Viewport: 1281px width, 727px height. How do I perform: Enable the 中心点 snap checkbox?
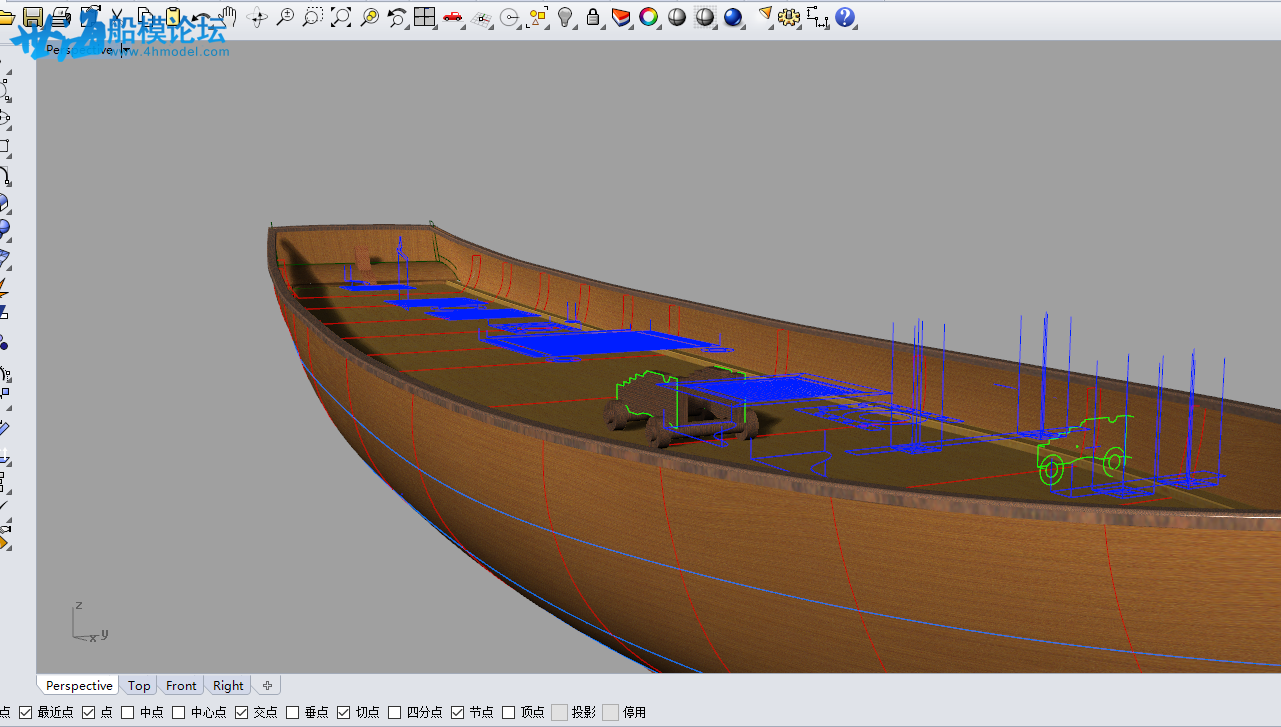(179, 712)
